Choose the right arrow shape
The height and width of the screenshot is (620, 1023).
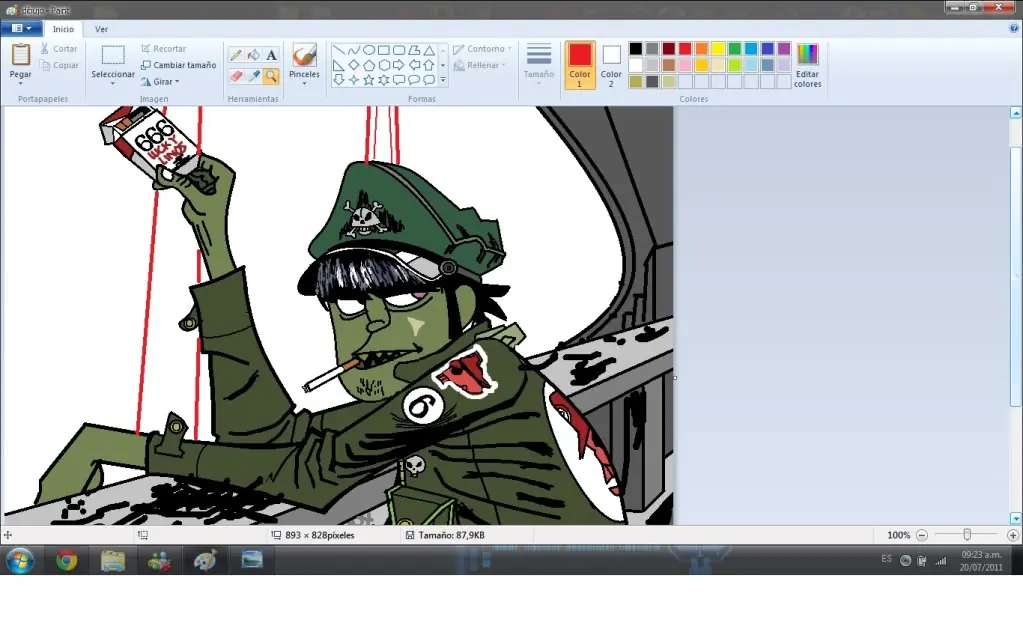(399, 65)
